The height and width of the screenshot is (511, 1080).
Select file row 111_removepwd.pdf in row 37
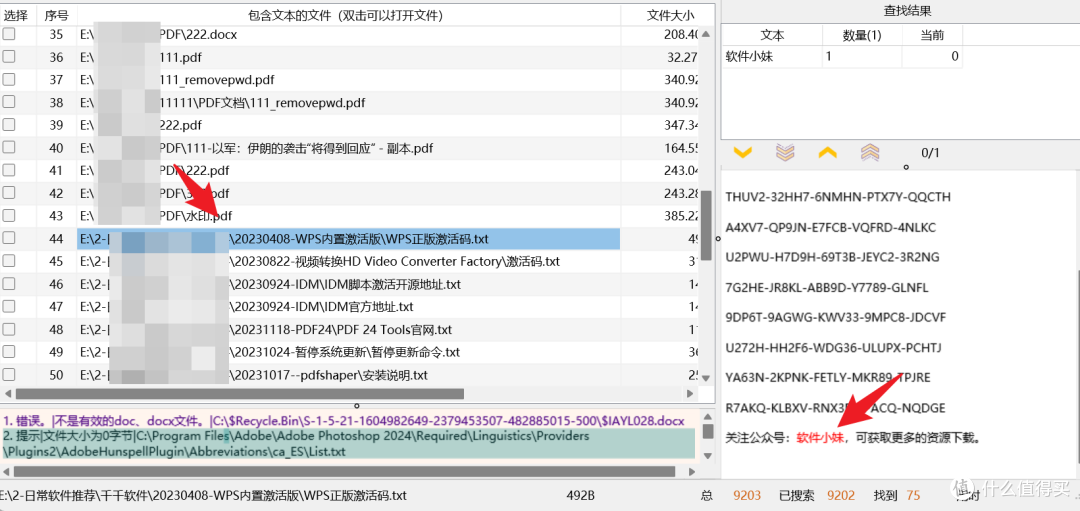(x=349, y=80)
